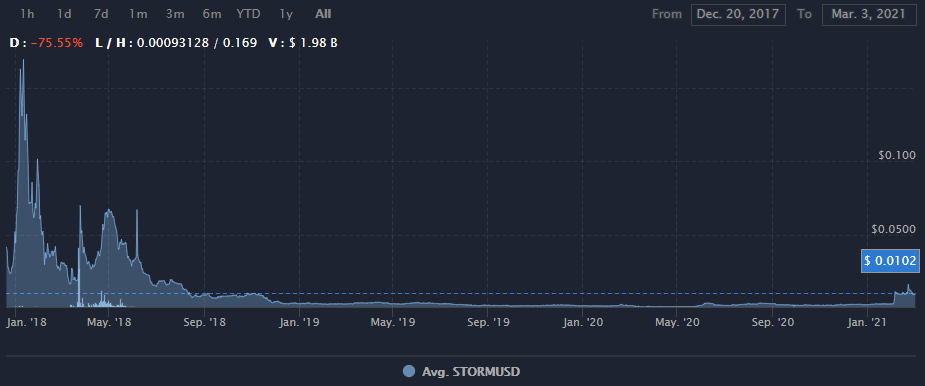Click the Sep. '18 axis label
This screenshot has width=925, height=386.
point(205,322)
